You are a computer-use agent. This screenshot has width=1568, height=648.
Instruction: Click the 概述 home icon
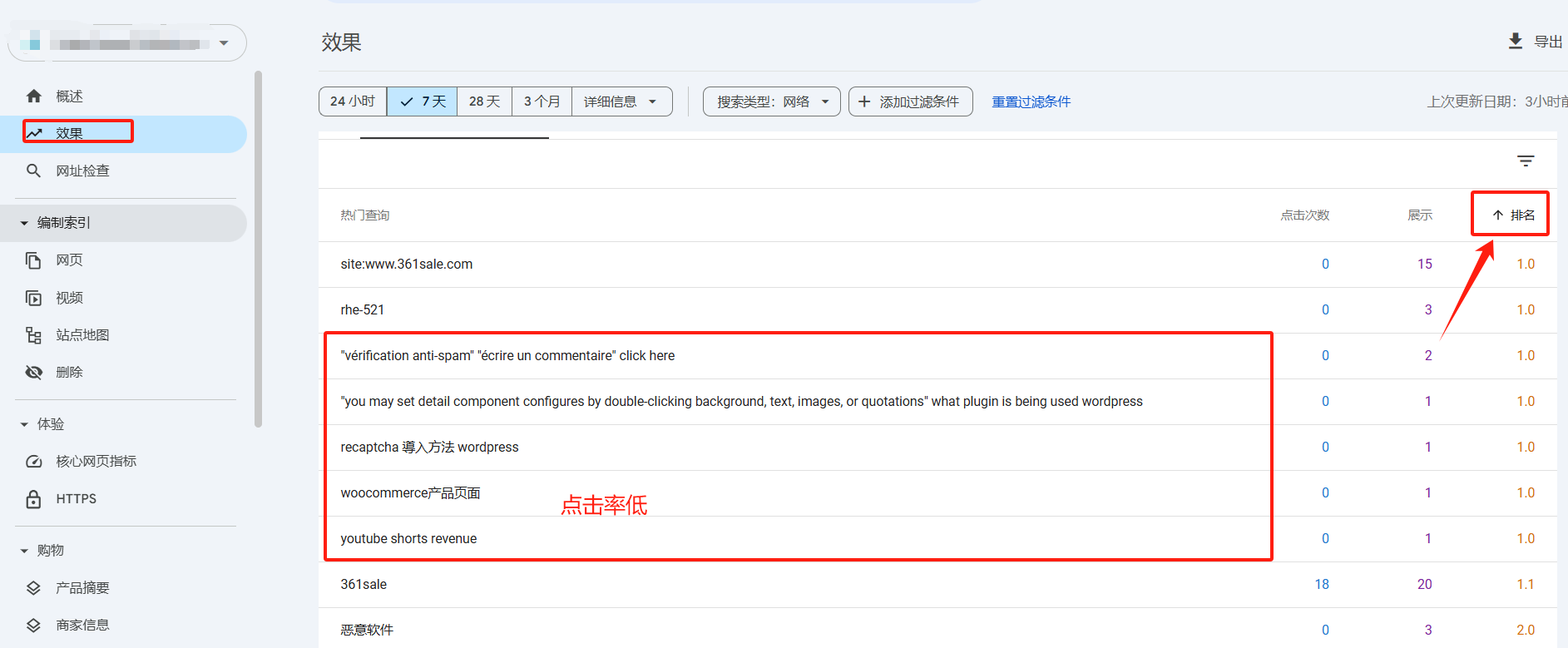[34, 96]
